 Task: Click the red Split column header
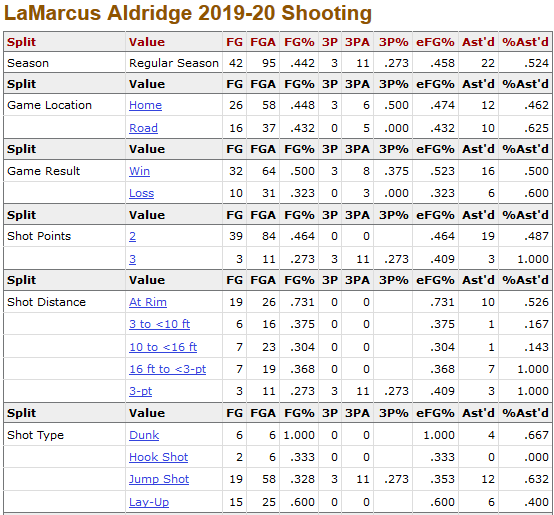[22, 42]
